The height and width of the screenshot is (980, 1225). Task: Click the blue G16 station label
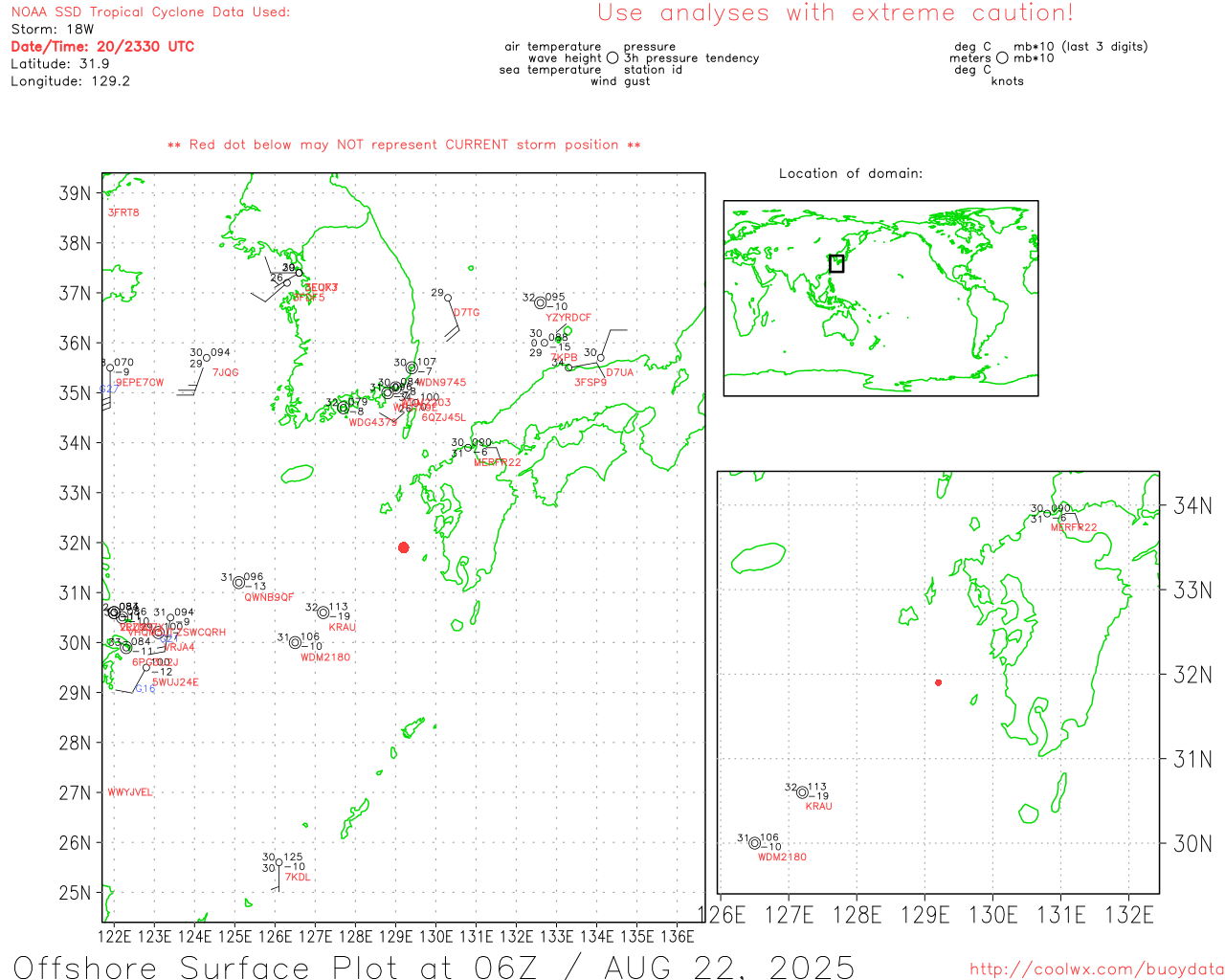click(145, 689)
